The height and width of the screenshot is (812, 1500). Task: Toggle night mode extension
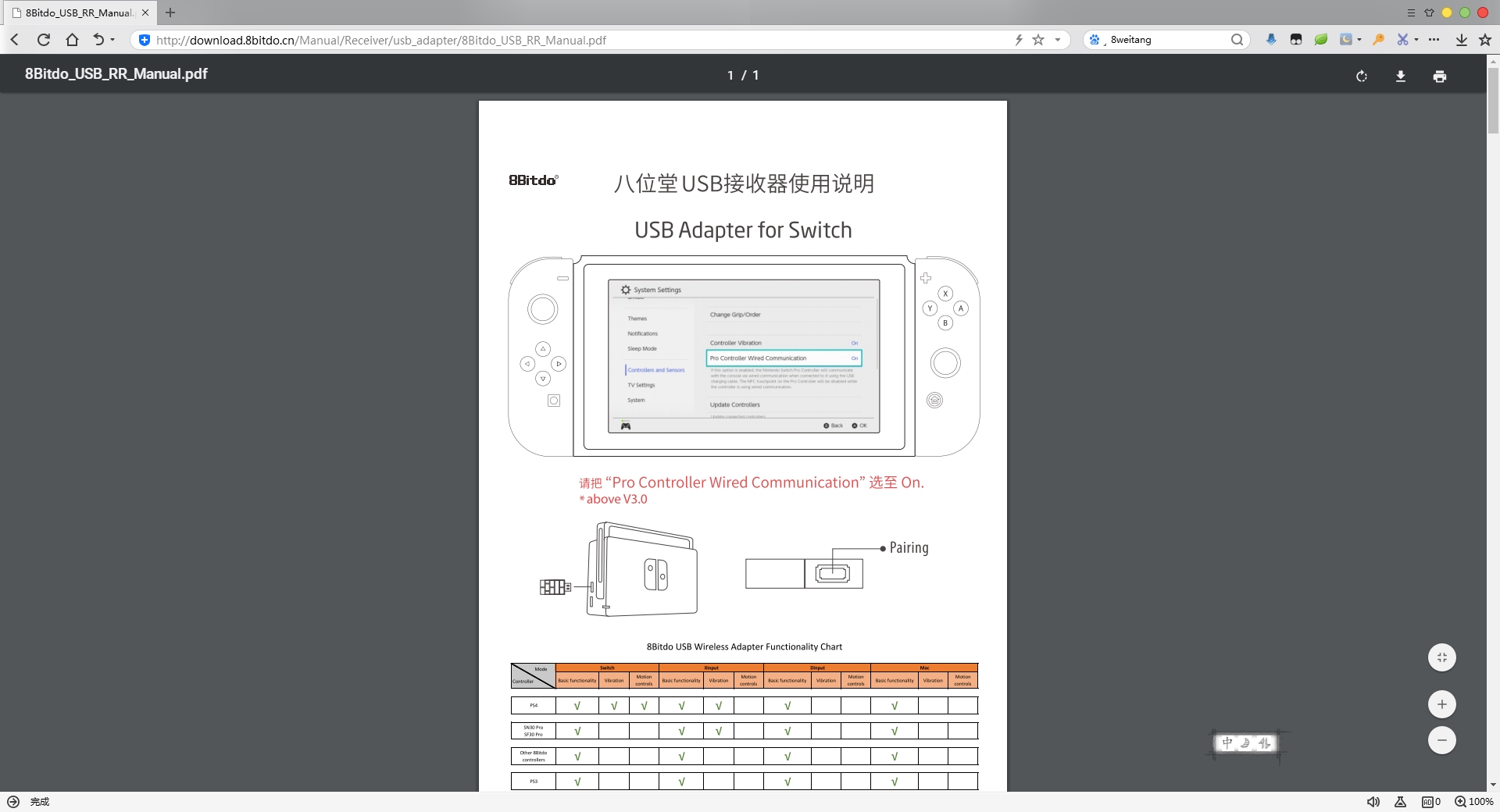click(x=1345, y=40)
